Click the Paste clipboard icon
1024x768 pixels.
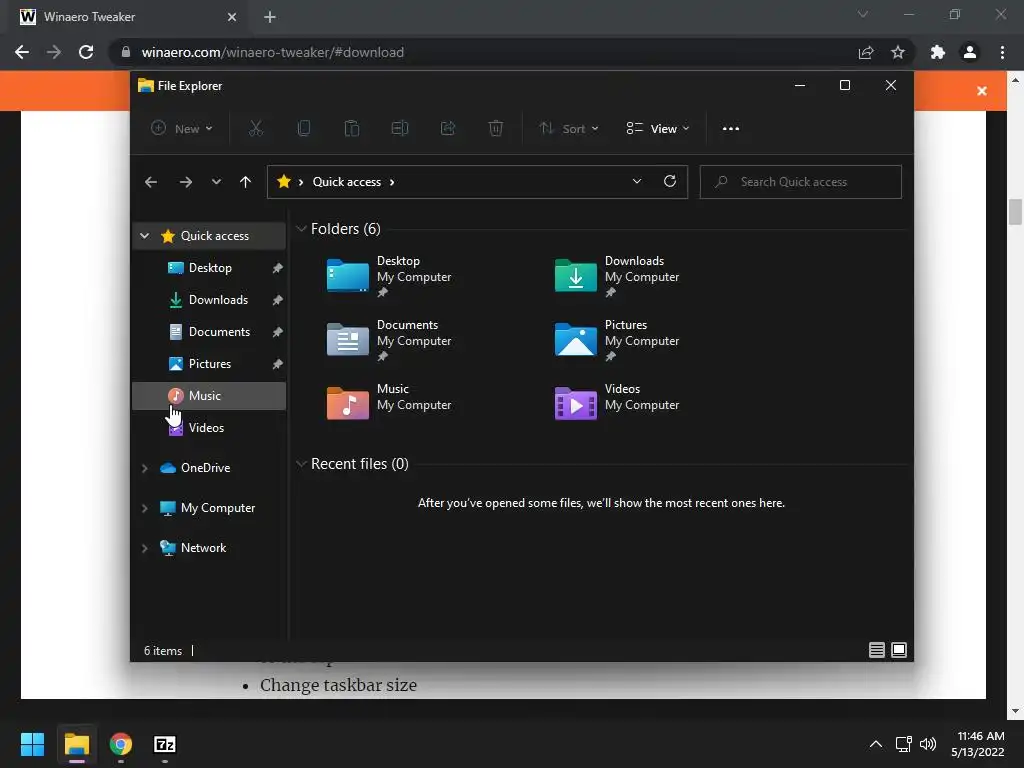(351, 129)
